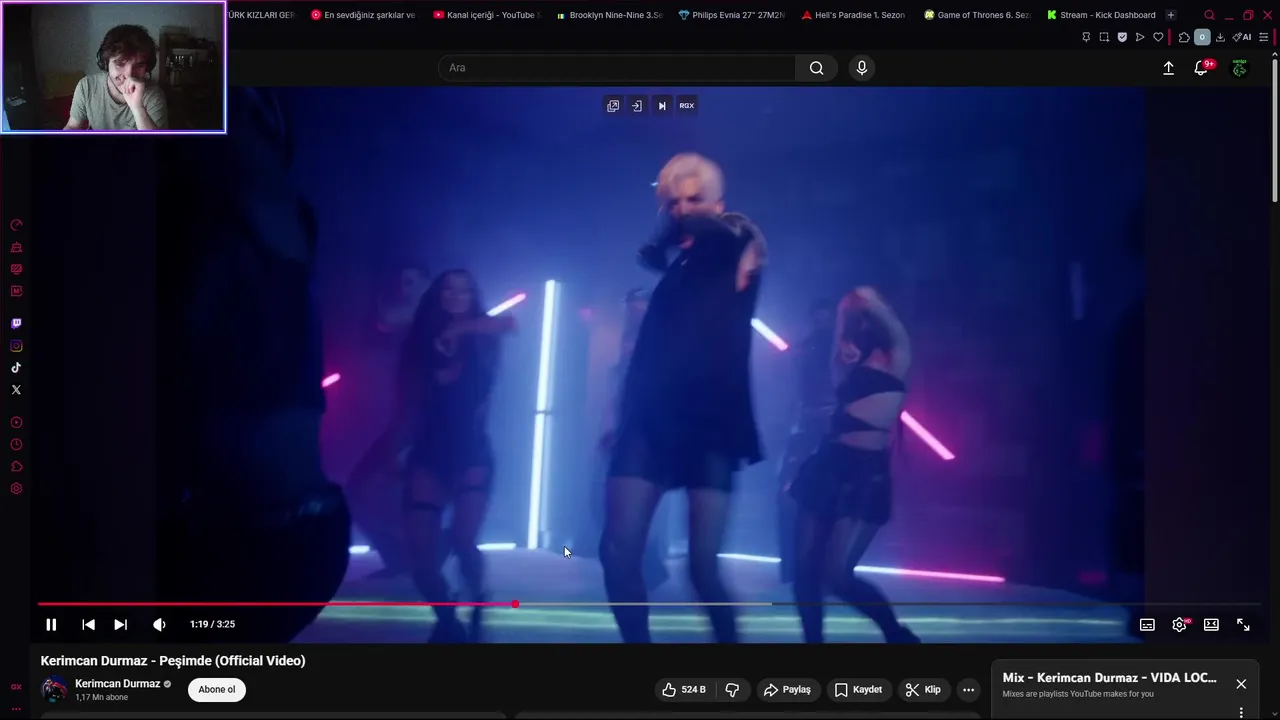The image size is (1280, 720).
Task: Open the YouTube upload/create icon
Action: [x=1168, y=68]
